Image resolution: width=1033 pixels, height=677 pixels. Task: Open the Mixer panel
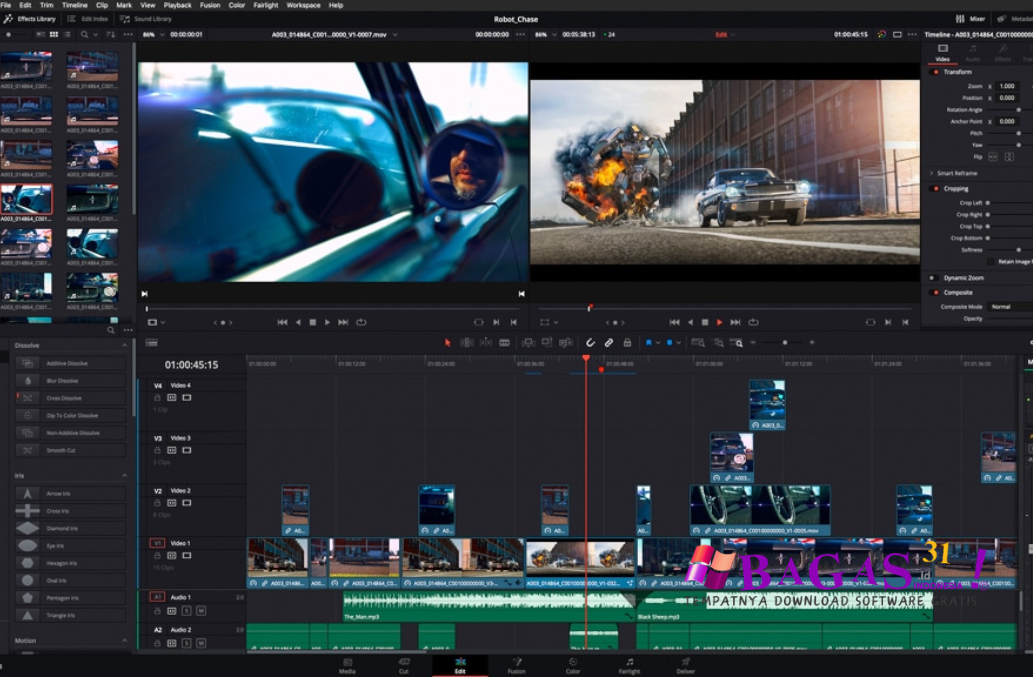click(970, 19)
